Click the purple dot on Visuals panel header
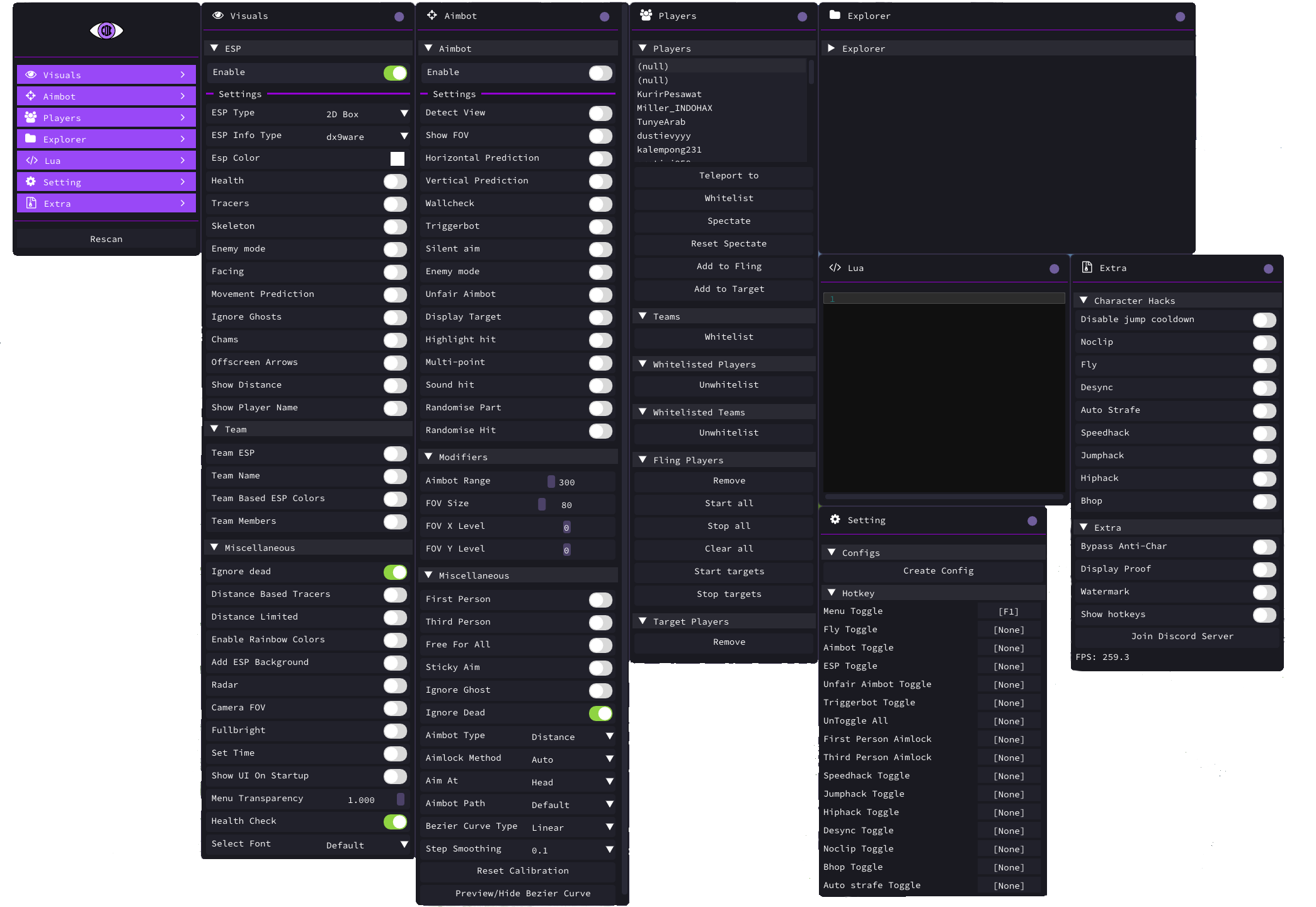1316x907 pixels. point(399,17)
